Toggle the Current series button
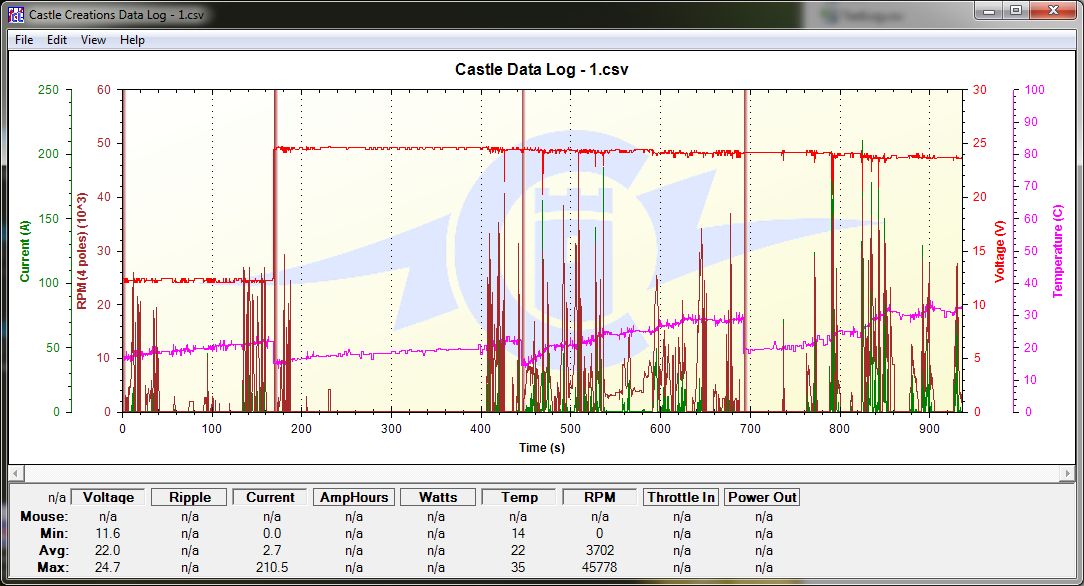Screen dimensions: 1084x586 click(x=270, y=497)
